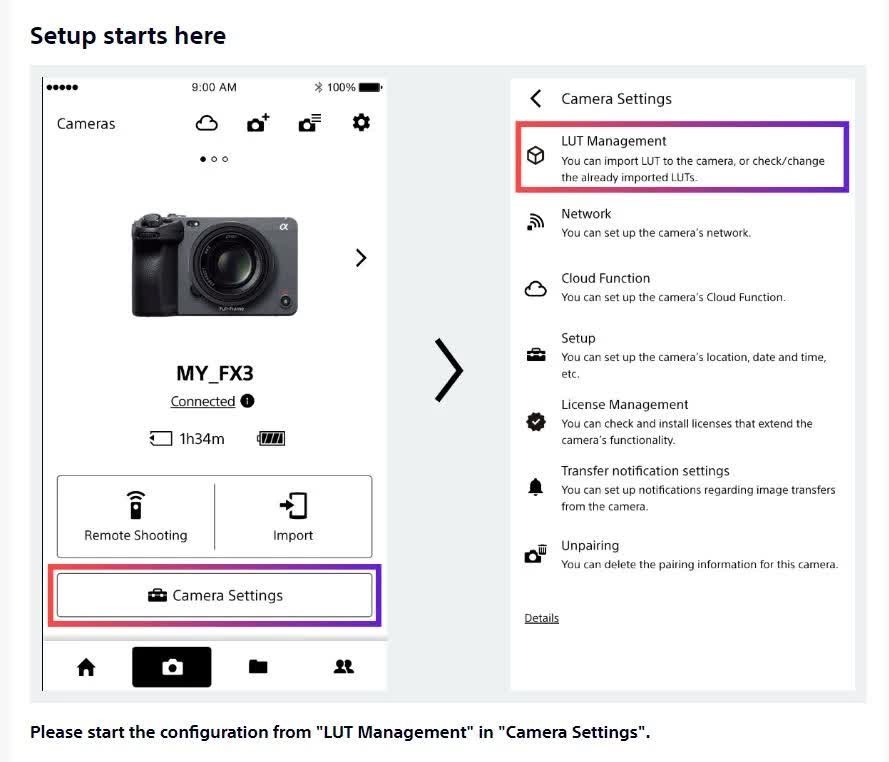Viewport: 889px width, 762px height.
Task: Tap the Camera Settings screen title
Action: (616, 99)
